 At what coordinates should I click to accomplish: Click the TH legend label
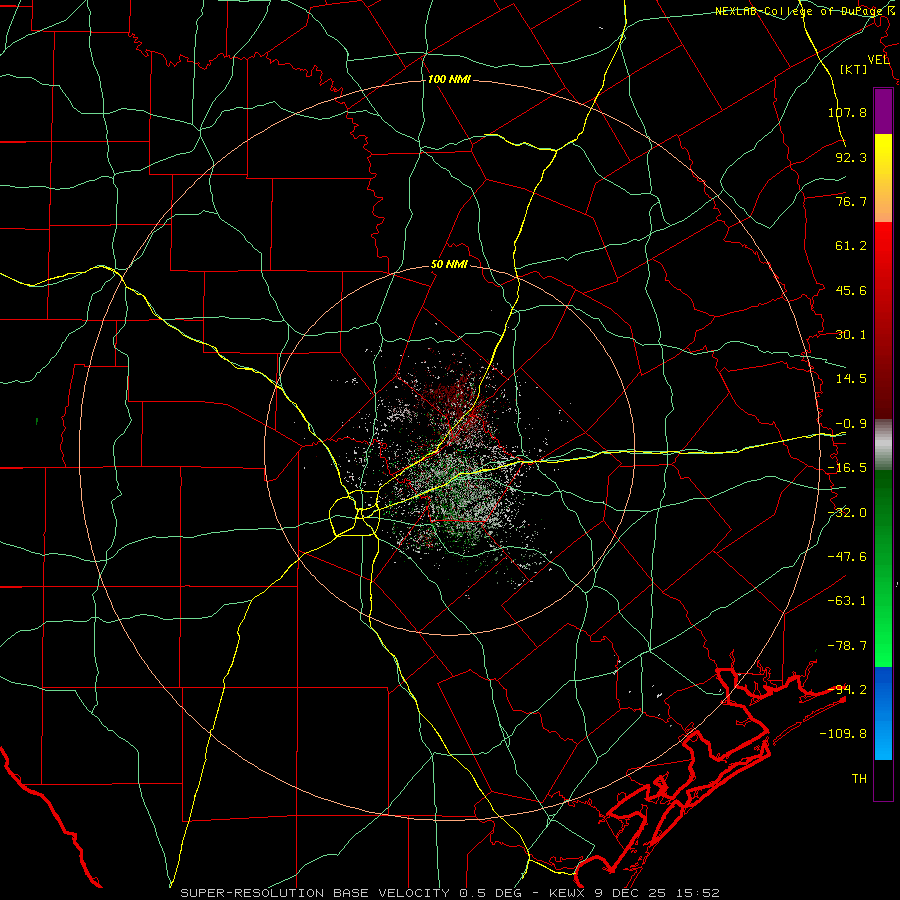[859, 778]
